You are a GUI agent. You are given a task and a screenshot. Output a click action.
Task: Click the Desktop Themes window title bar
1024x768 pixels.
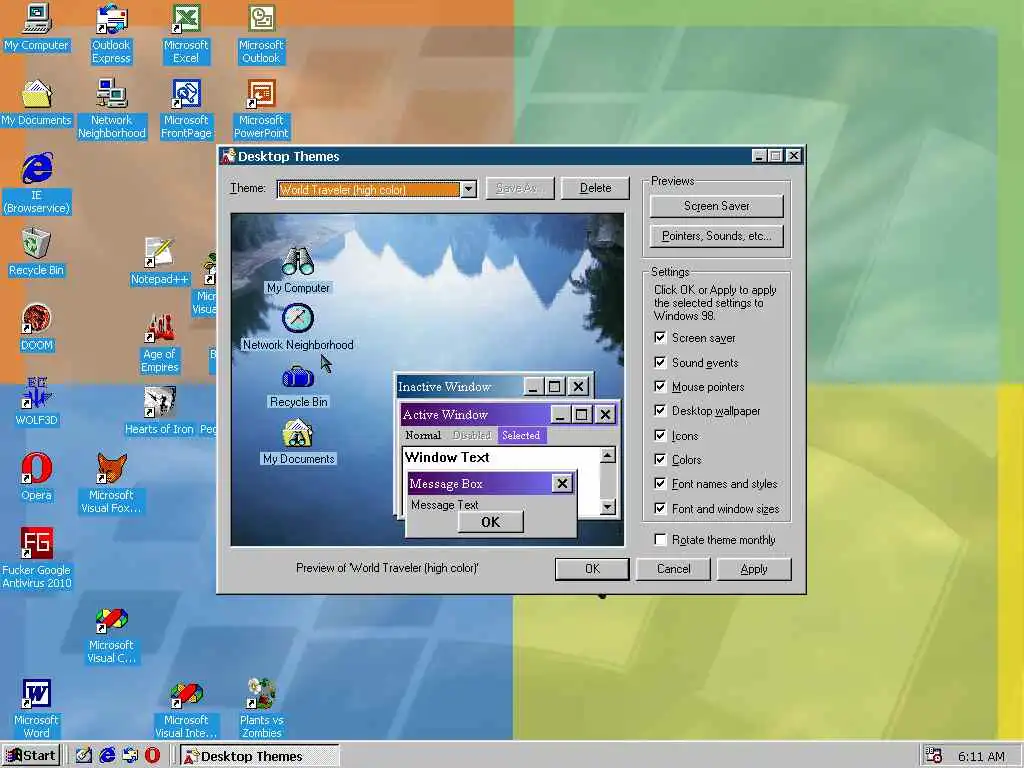pos(483,156)
